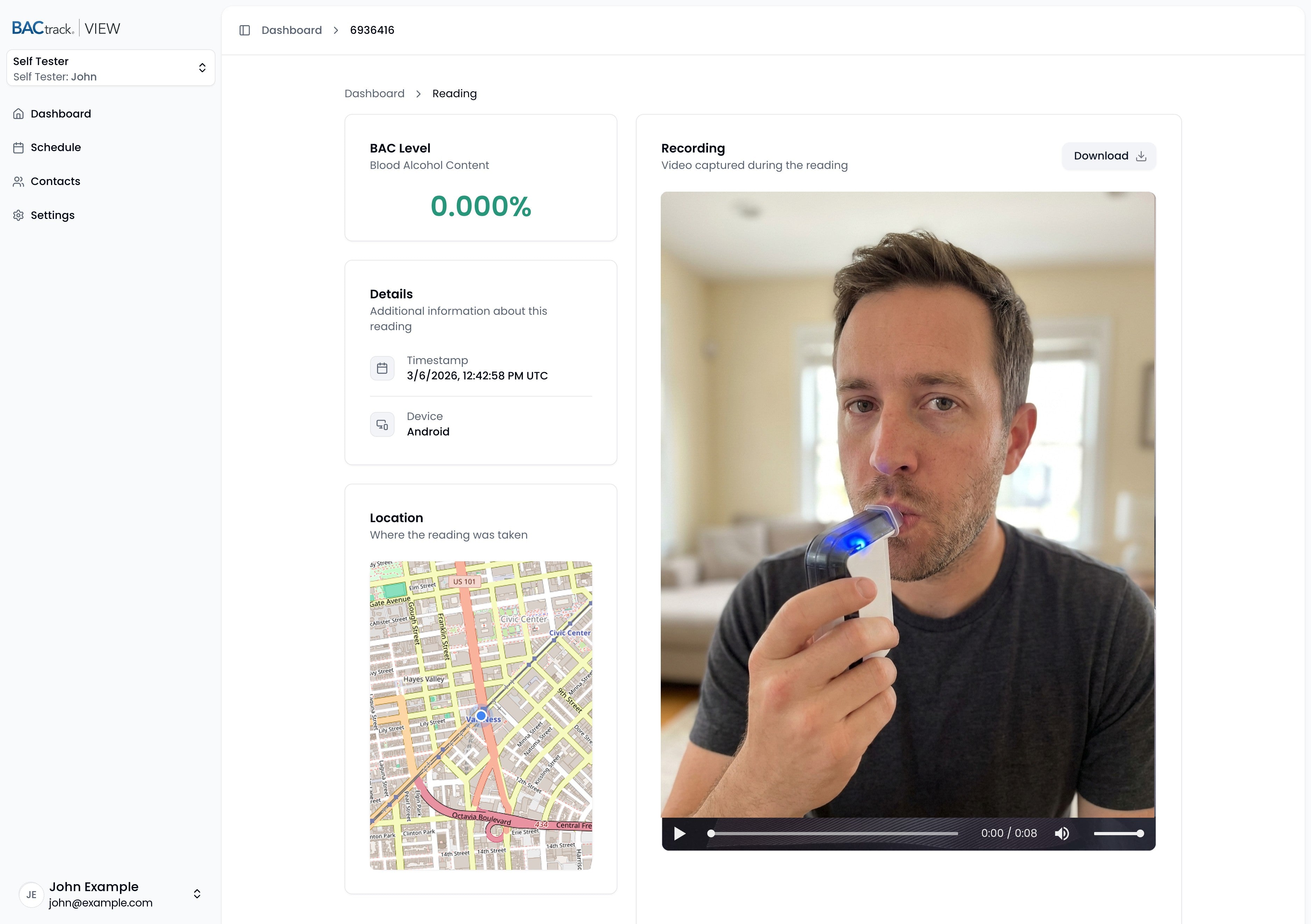Open the John Example user menu chevron
The width and height of the screenshot is (1311, 924).
click(197, 894)
